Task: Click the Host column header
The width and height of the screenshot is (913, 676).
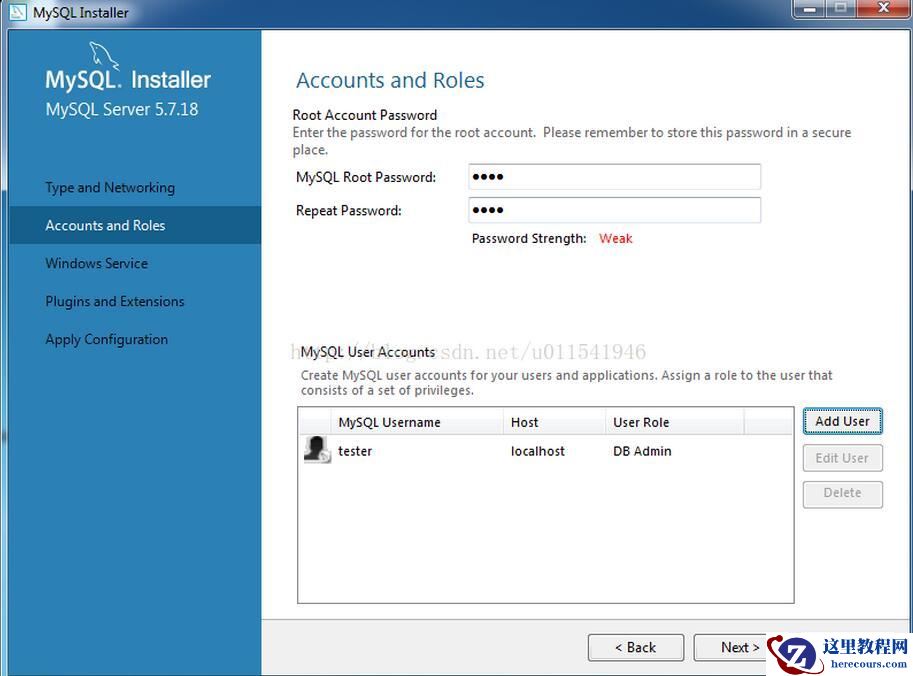Action: click(x=524, y=422)
